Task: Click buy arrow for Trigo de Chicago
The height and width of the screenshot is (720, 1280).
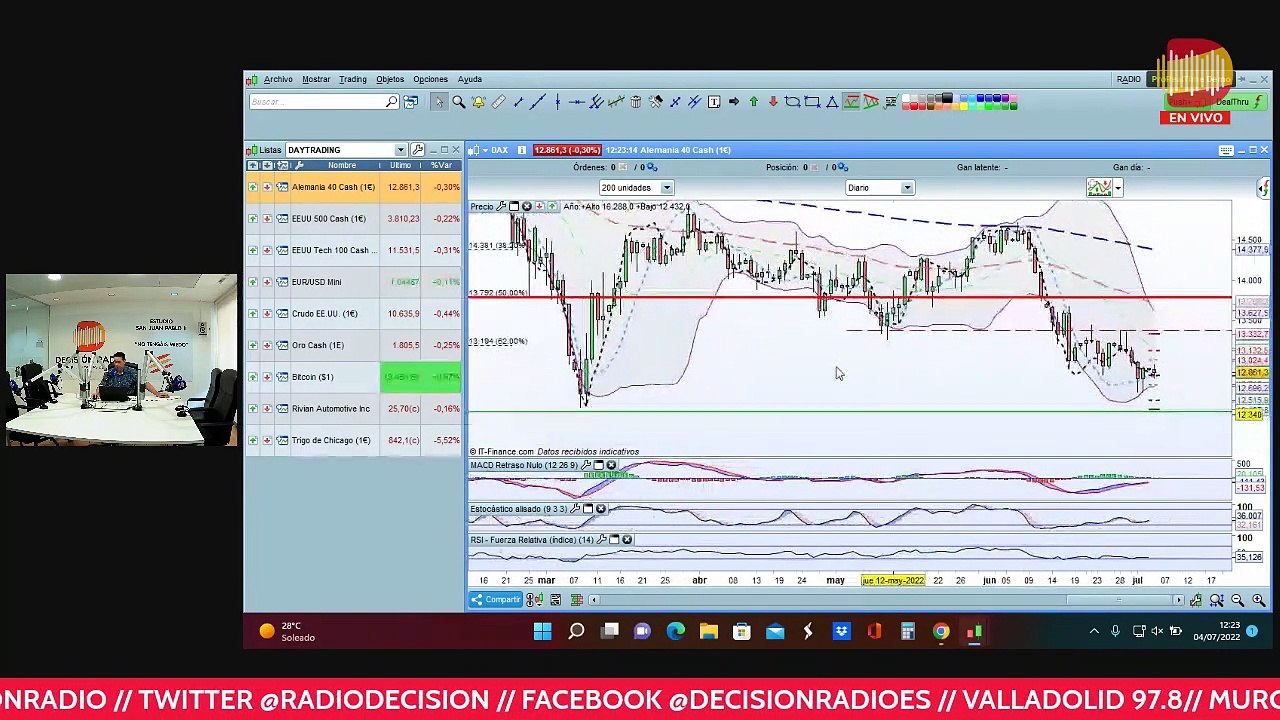Action: pyautogui.click(x=253, y=440)
